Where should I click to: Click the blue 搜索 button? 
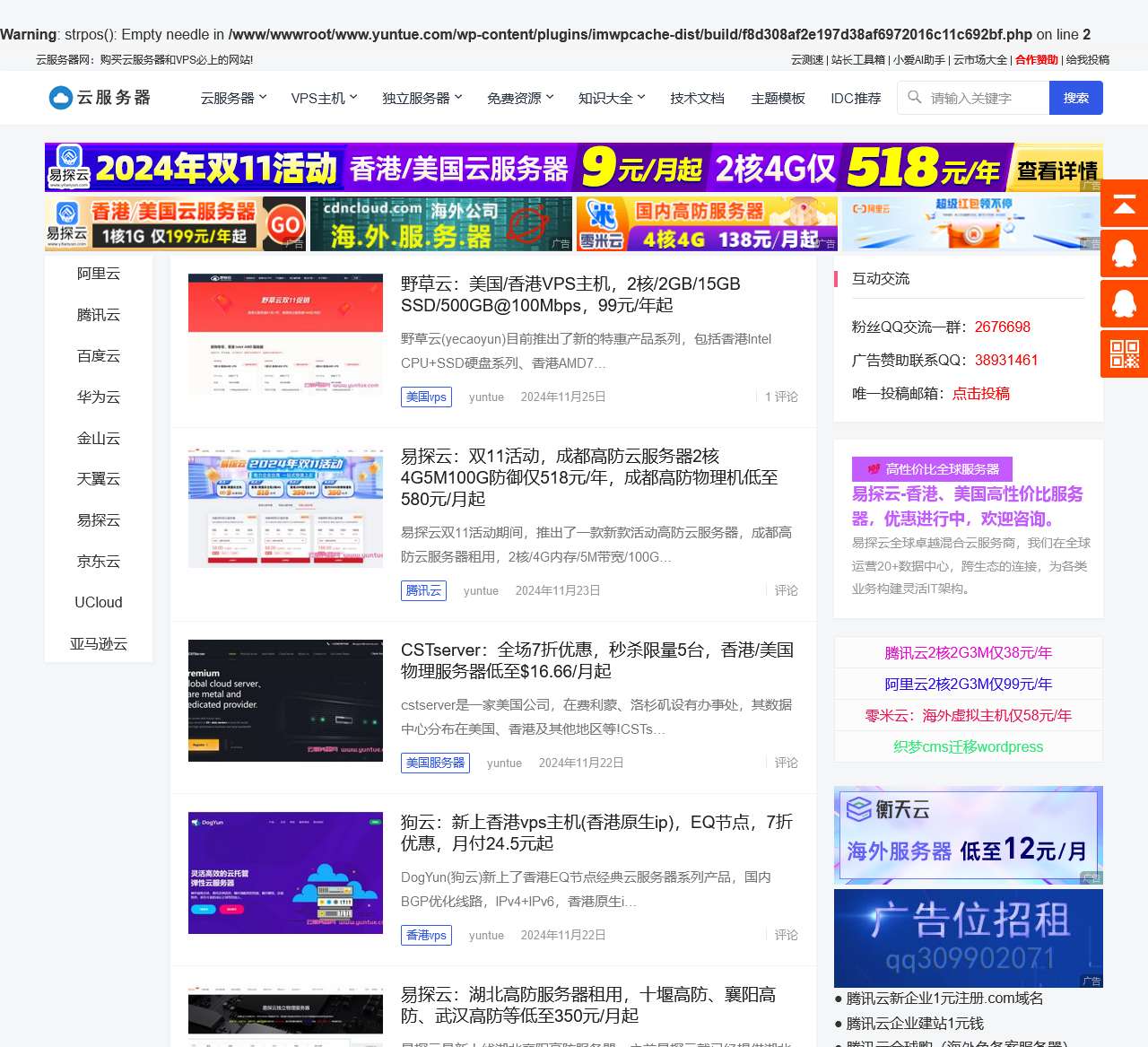click(1076, 98)
